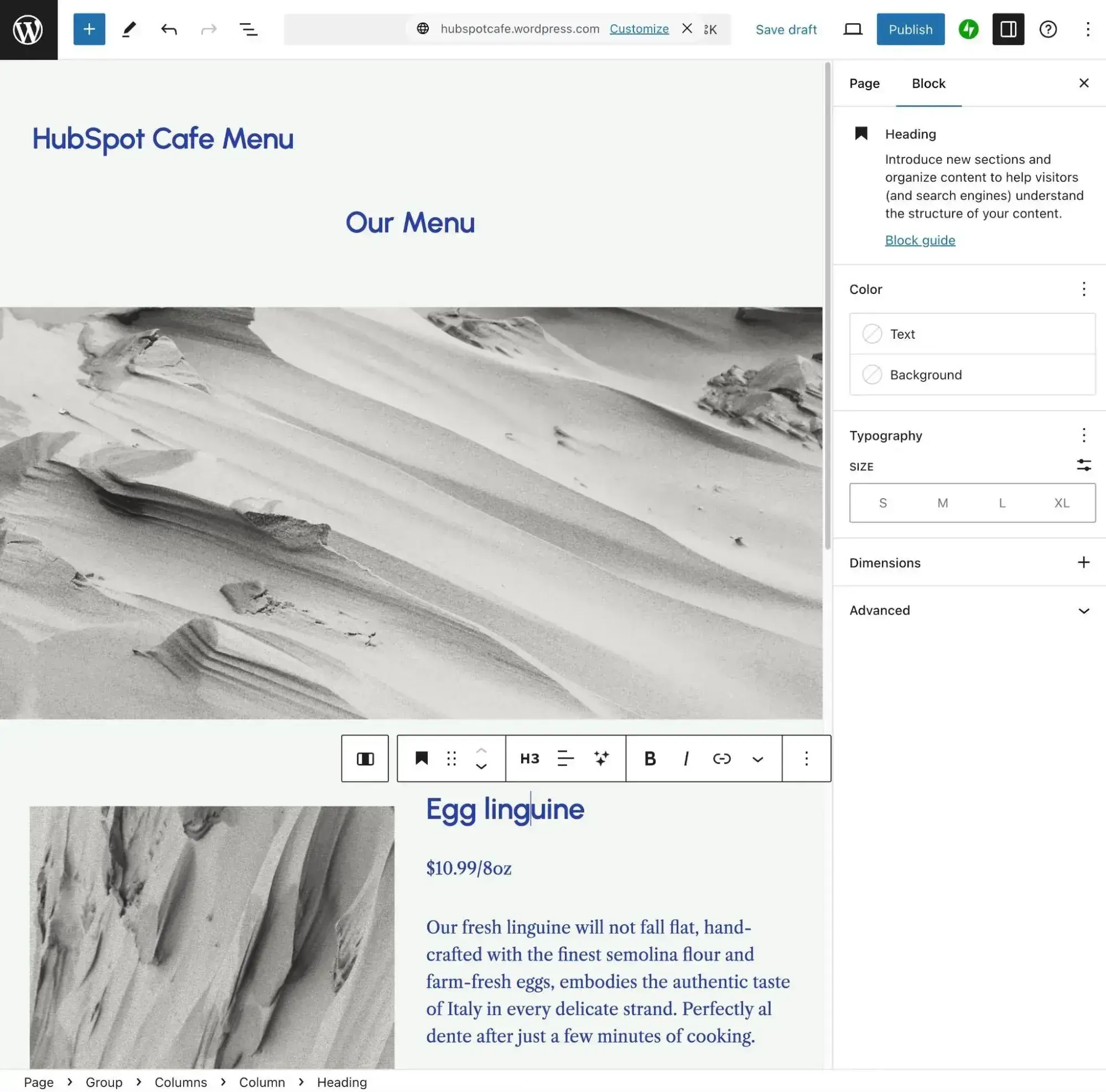Click the Columns breadcrumb item
Image resolution: width=1106 pixels, height=1092 pixels.
tap(181, 1082)
